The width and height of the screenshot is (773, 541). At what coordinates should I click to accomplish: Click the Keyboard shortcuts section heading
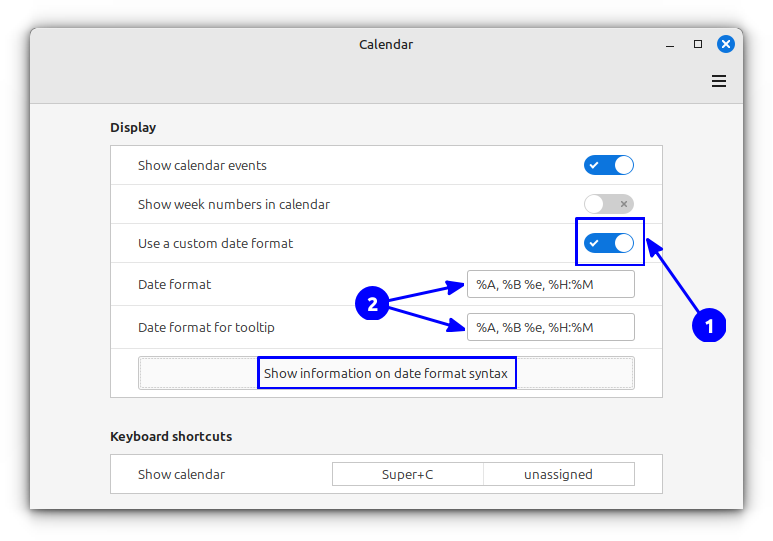pyautogui.click(x=171, y=436)
